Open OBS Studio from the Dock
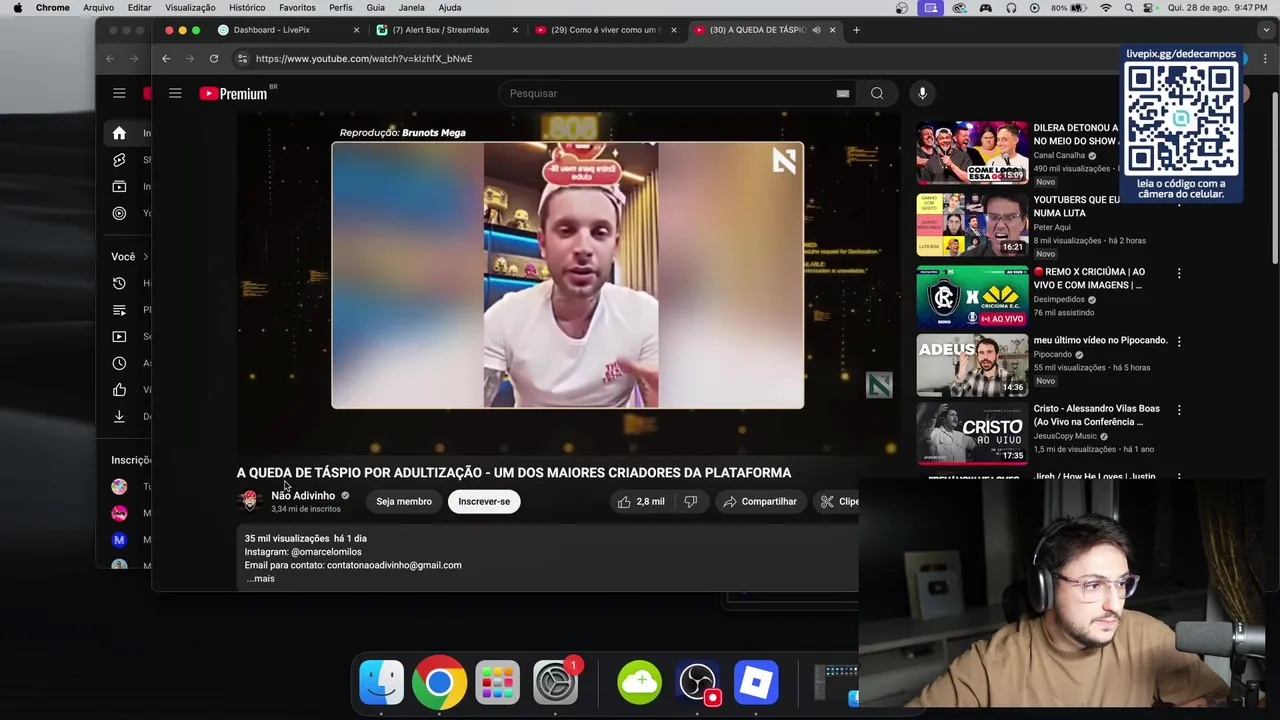1280x720 pixels. (x=697, y=682)
